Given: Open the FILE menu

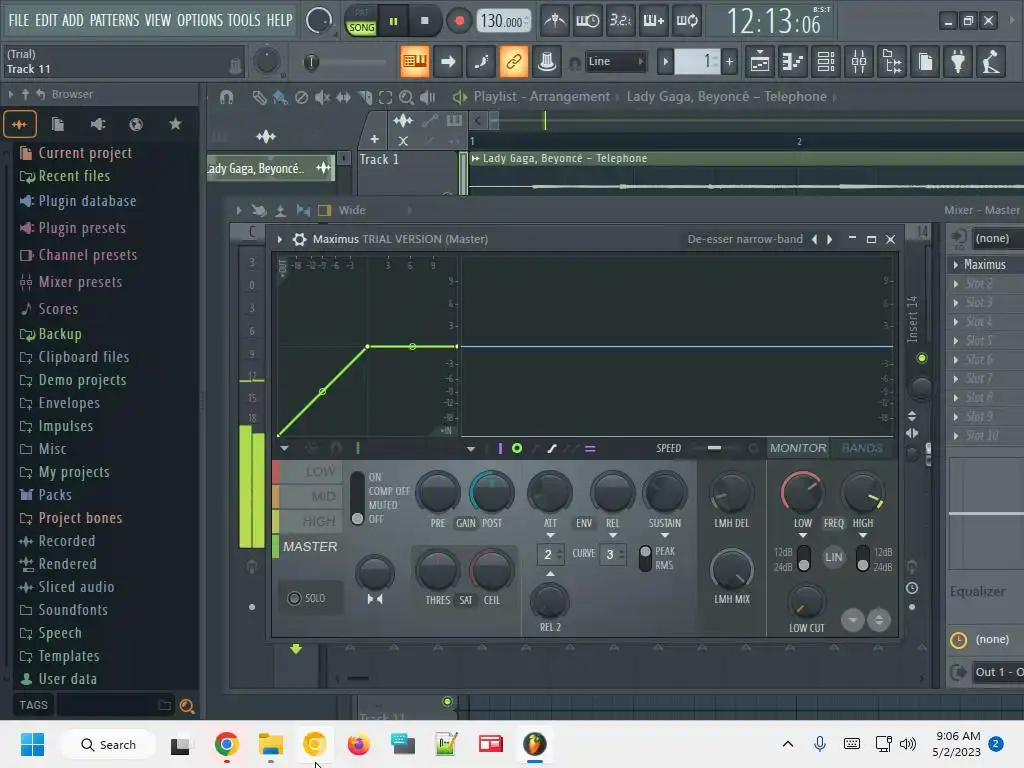Looking at the screenshot, I should 18,20.
